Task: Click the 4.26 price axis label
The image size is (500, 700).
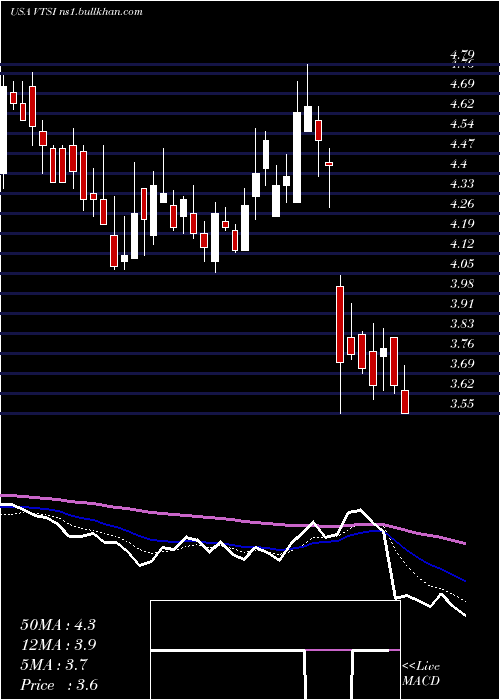Action: (462, 204)
